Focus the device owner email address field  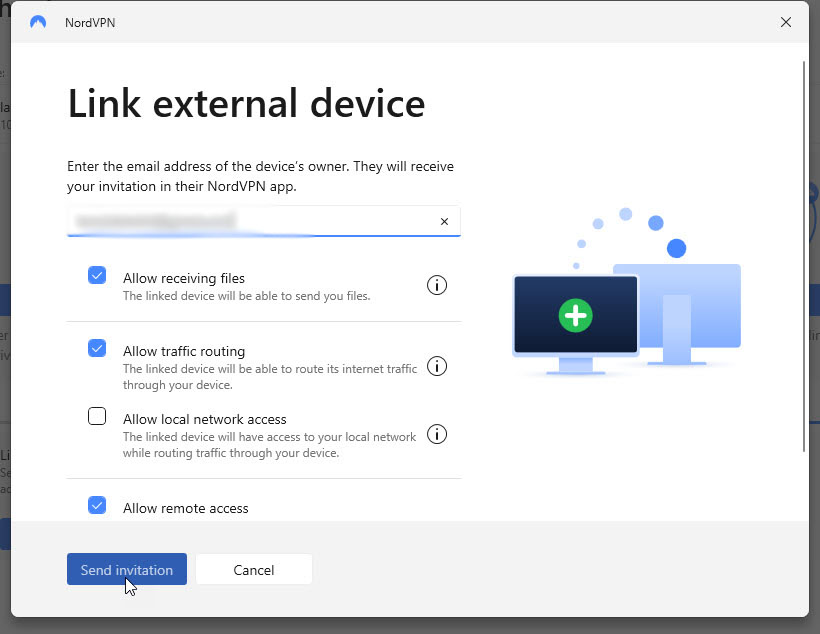pos(250,221)
